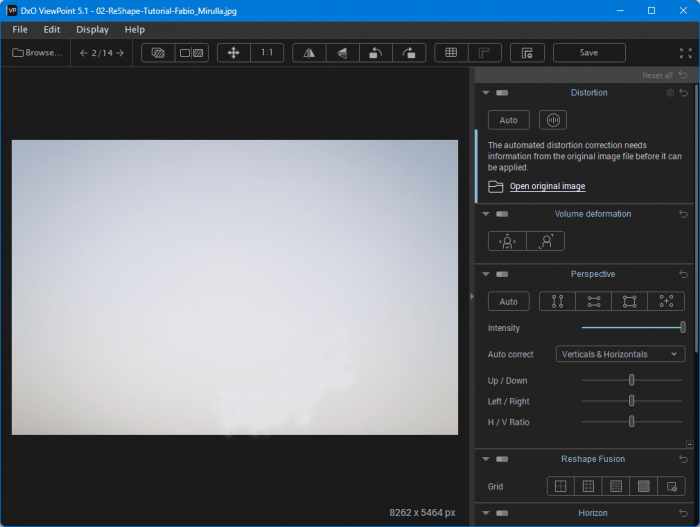
Task: Collapse the Horizon panel
Action: (x=486, y=513)
